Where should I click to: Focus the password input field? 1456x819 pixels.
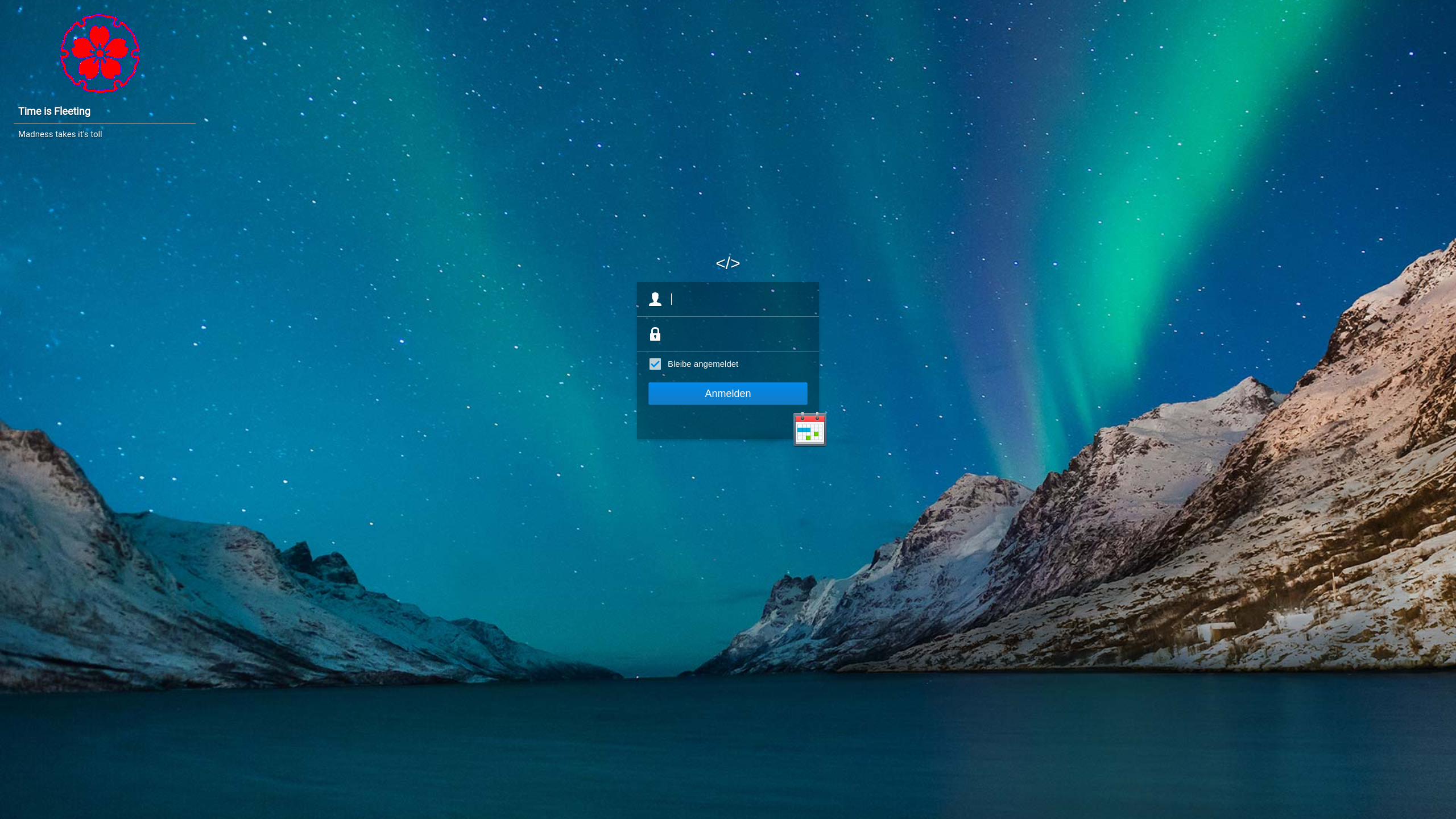click(x=739, y=334)
